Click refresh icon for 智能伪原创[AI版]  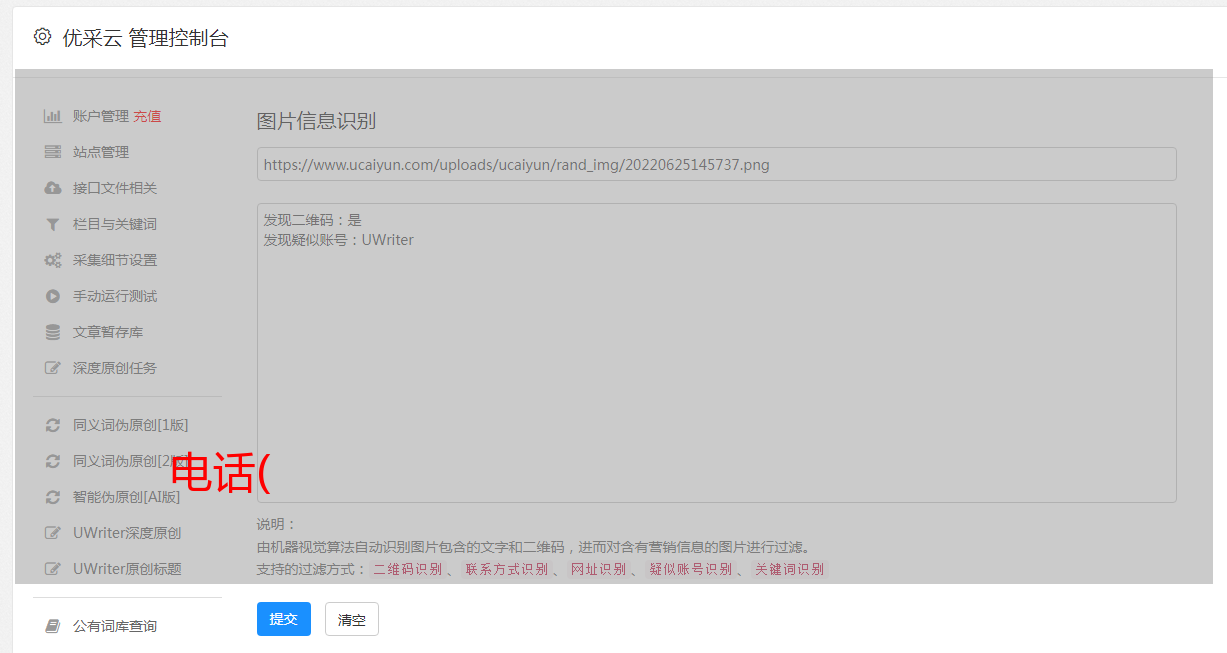(53, 497)
